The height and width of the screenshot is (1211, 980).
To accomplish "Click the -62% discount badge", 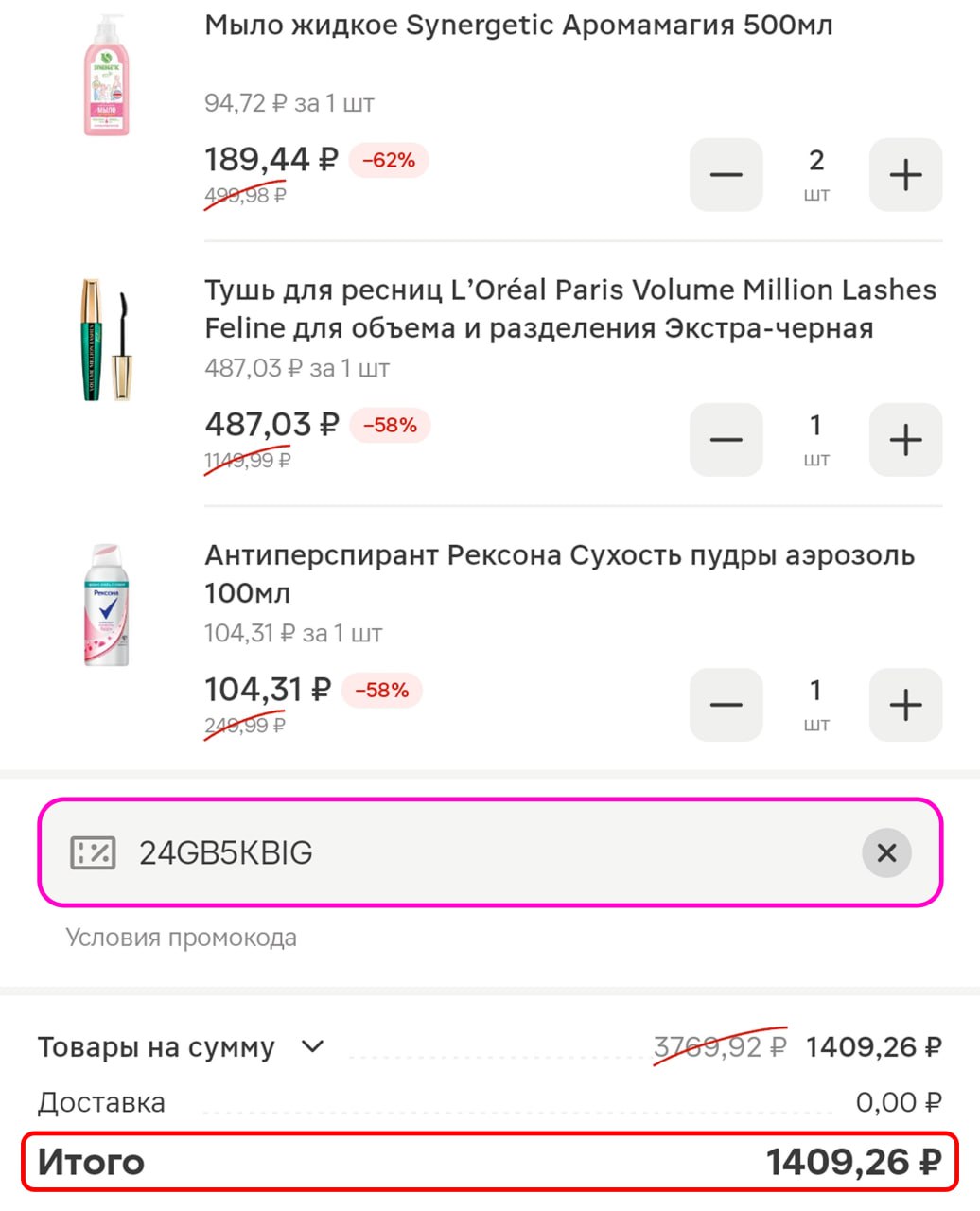I will point(389,161).
